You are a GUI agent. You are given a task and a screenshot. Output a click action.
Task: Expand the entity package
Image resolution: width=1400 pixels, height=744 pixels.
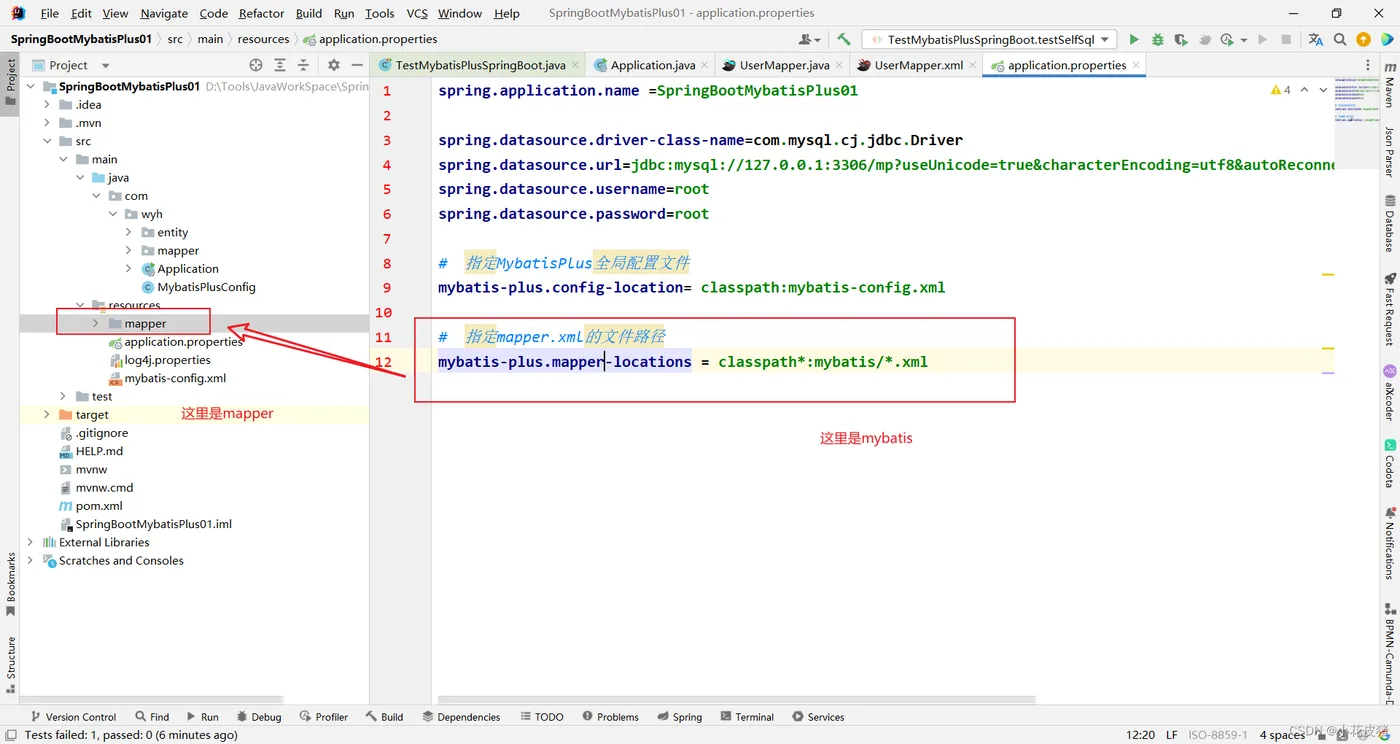pos(129,232)
